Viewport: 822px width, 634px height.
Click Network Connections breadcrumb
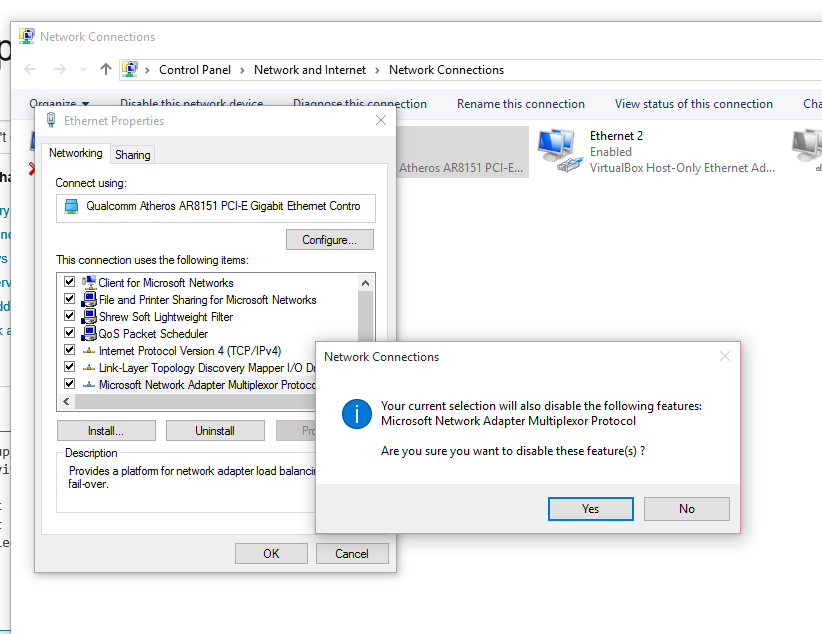tap(446, 70)
